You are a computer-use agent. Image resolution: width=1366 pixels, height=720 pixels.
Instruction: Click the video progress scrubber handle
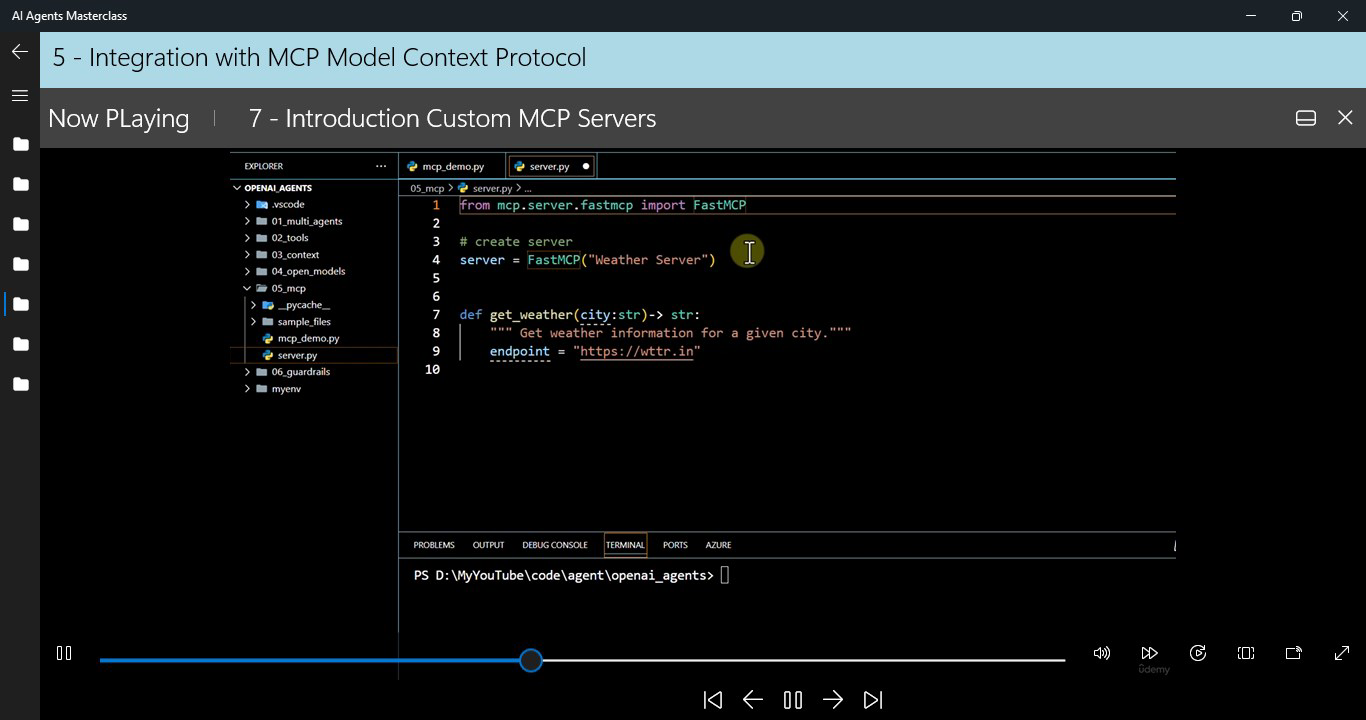[x=531, y=660]
